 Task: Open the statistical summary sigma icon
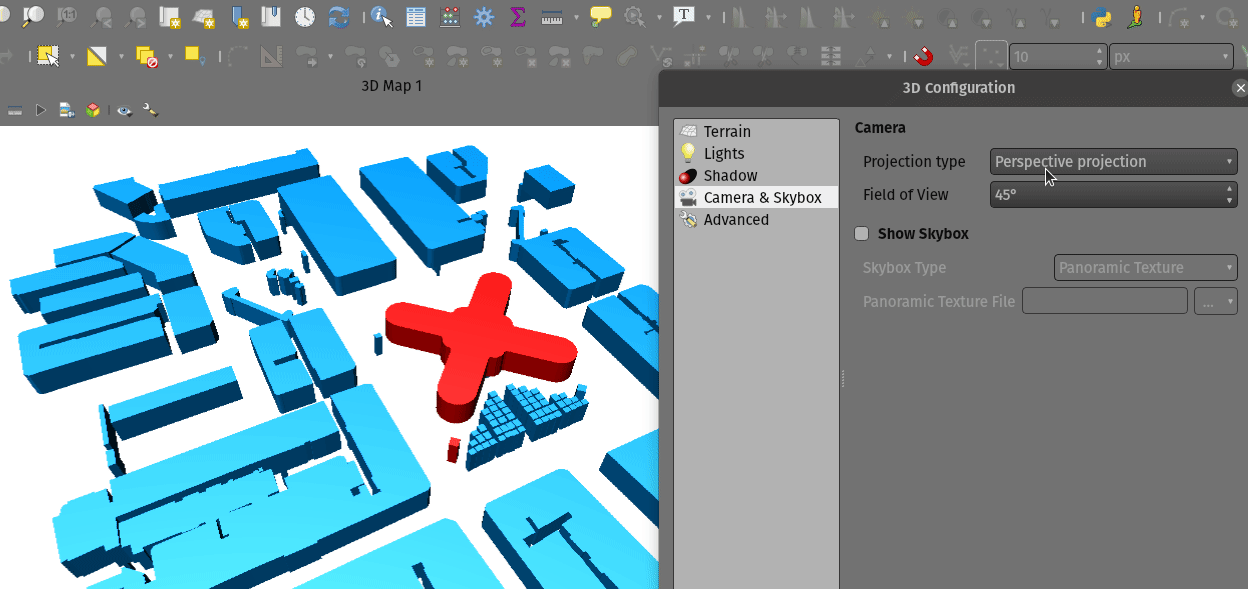point(517,17)
